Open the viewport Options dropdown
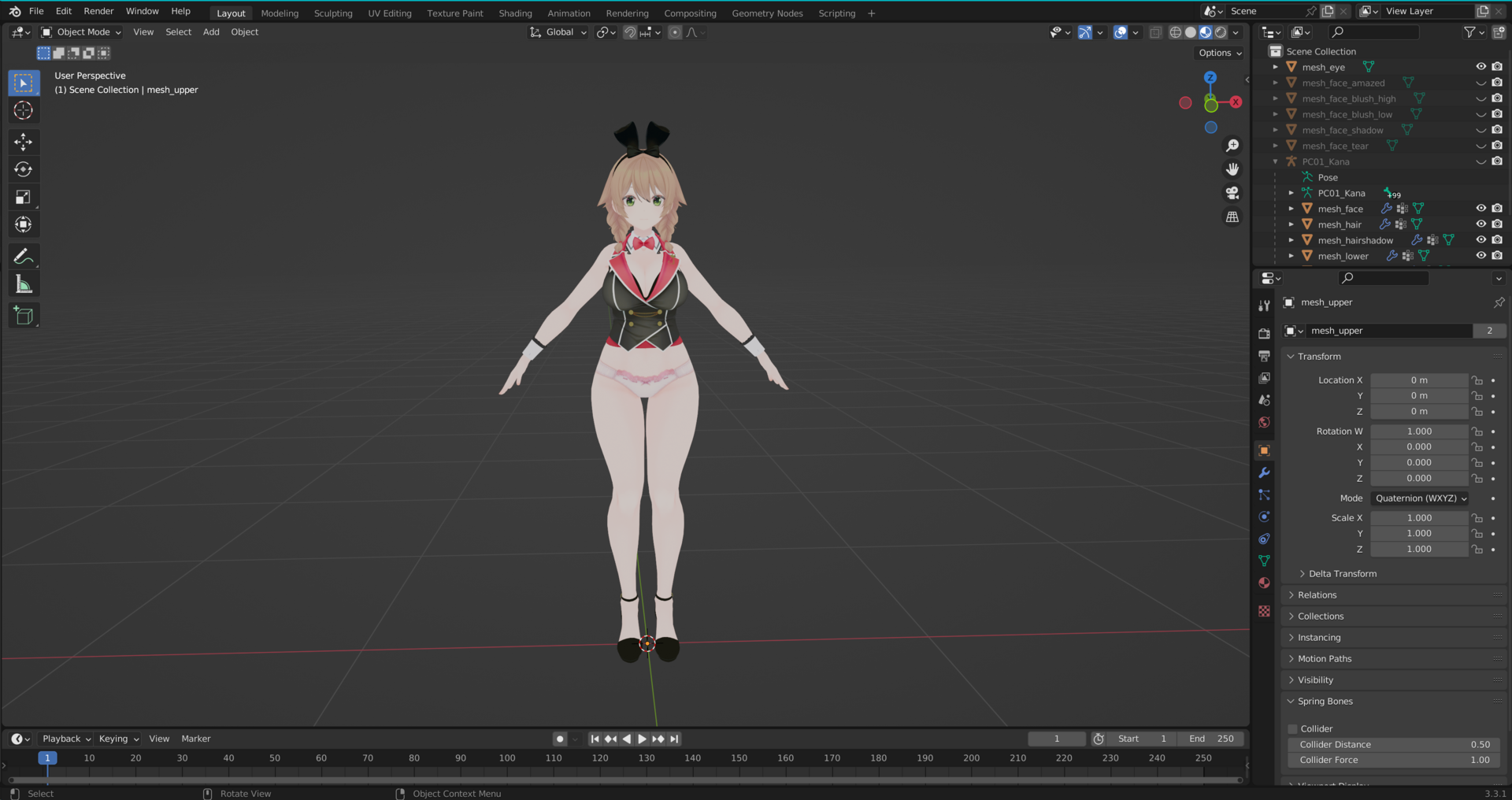 [x=1220, y=53]
